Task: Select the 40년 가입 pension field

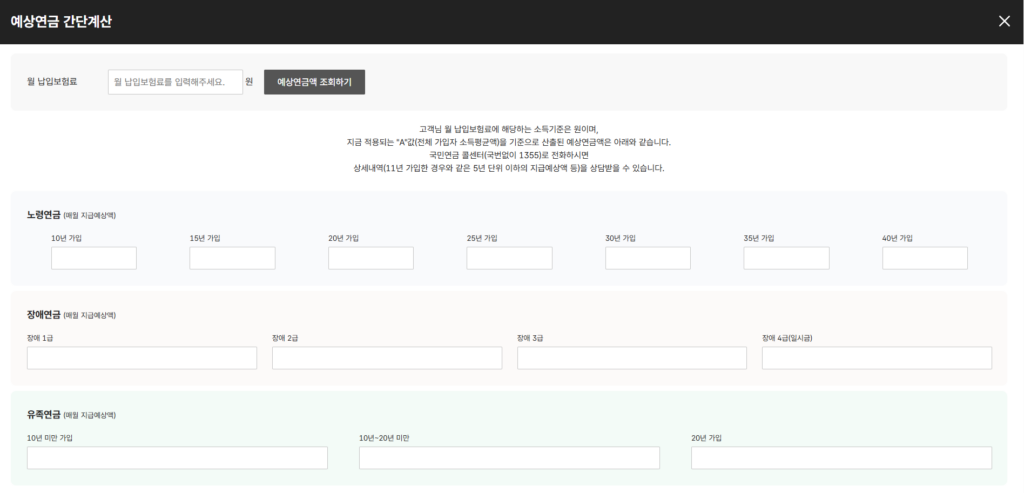Action: click(925, 258)
